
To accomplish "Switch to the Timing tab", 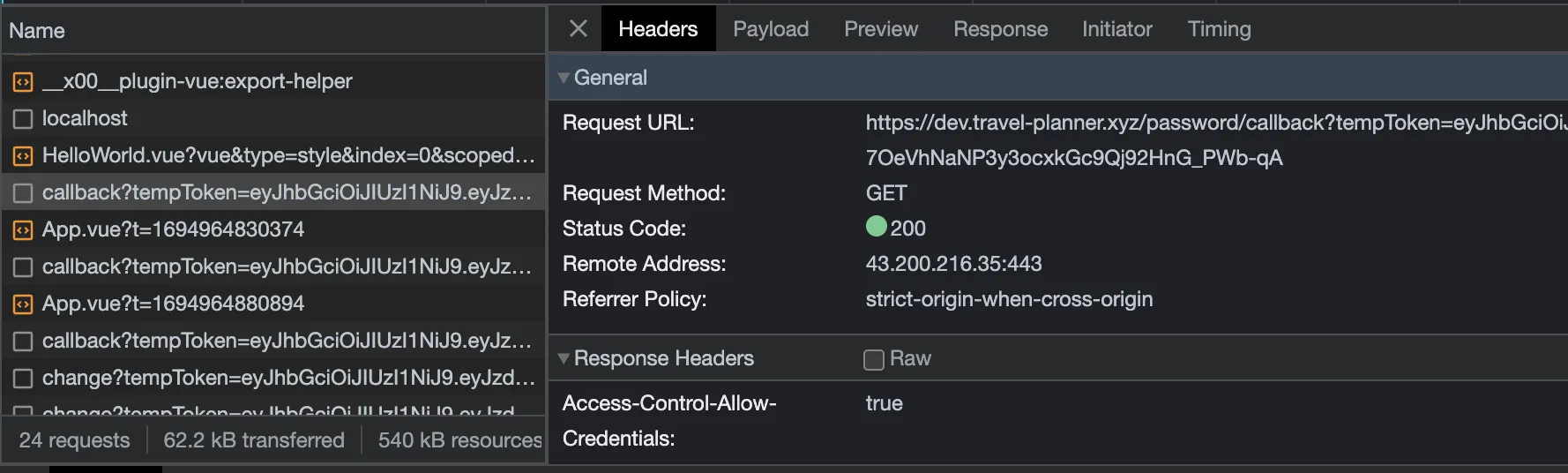I will 1219,29.
